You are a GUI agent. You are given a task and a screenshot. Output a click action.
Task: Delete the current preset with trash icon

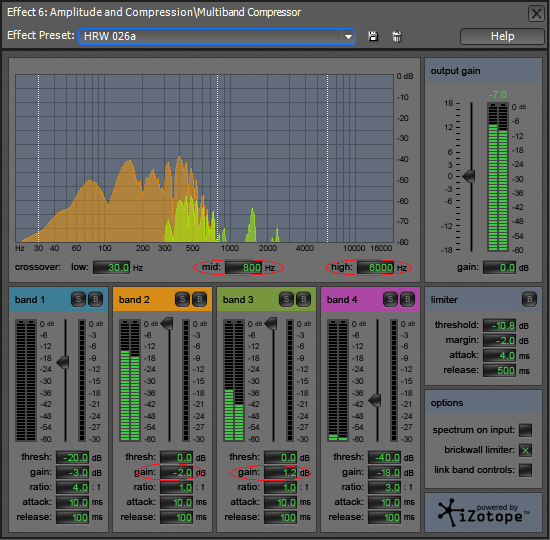pos(397,36)
